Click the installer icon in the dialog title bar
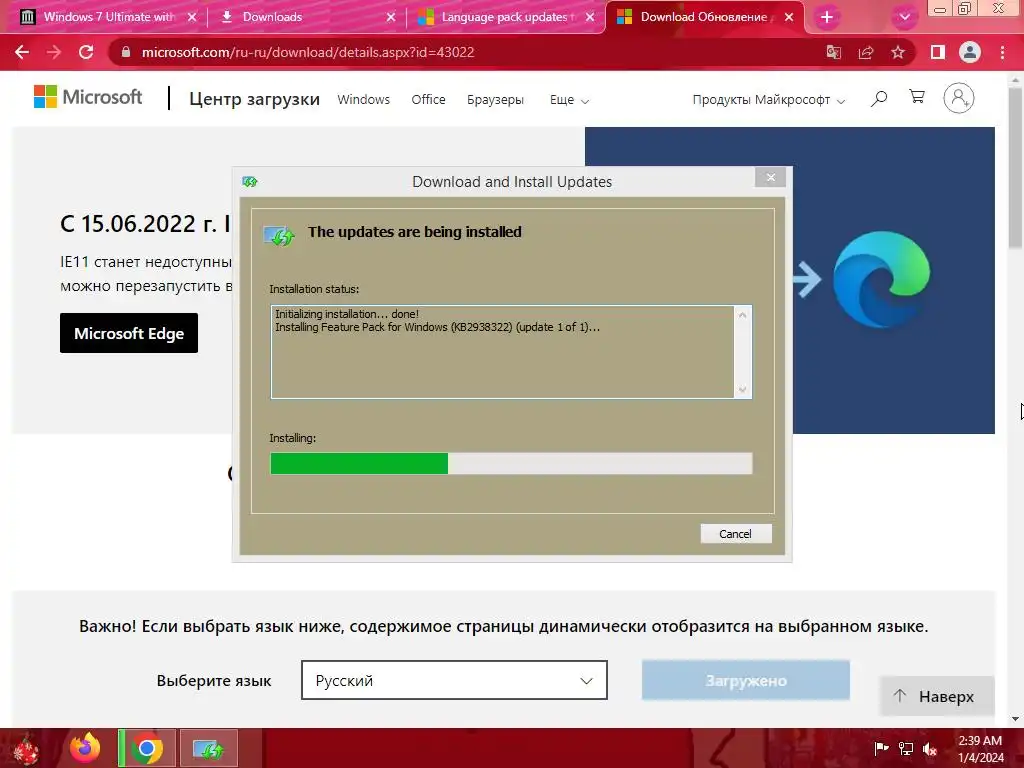 [x=249, y=182]
